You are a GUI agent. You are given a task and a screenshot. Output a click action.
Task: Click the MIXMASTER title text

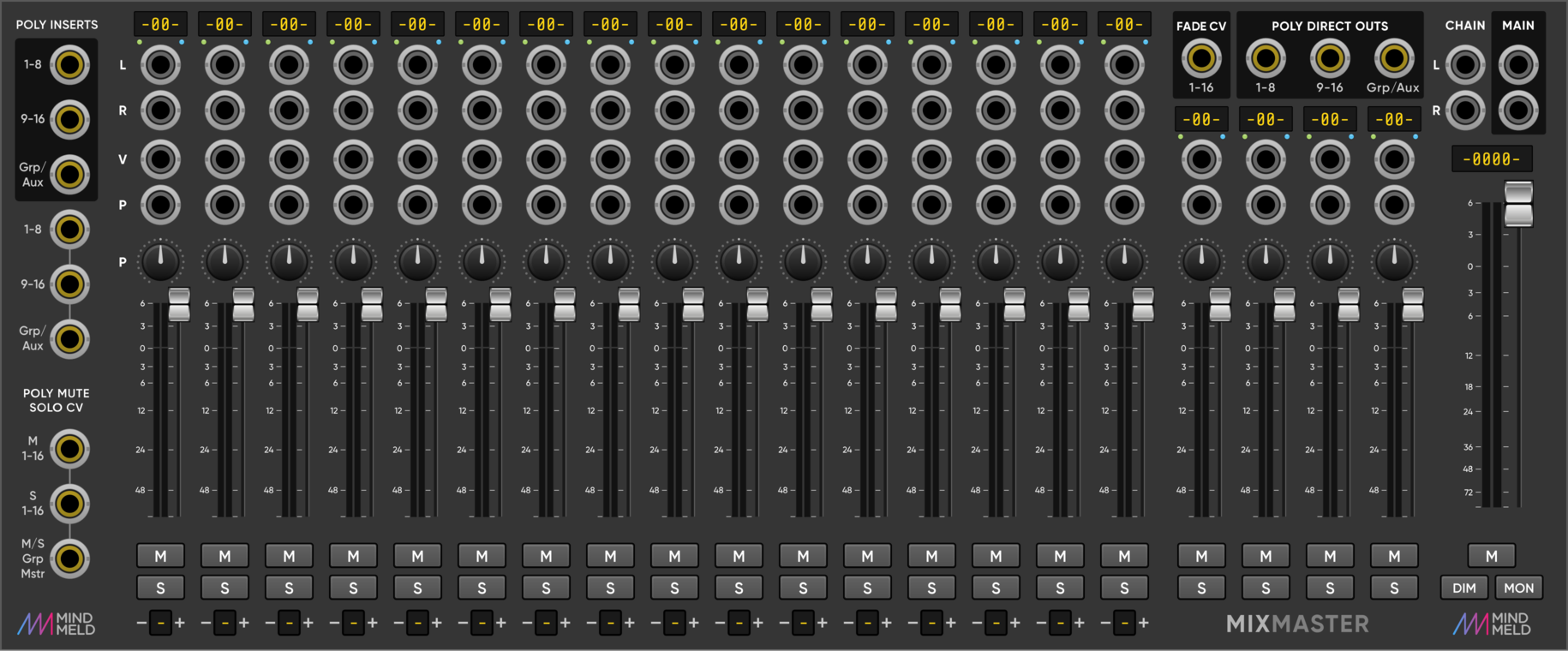click(x=1297, y=624)
